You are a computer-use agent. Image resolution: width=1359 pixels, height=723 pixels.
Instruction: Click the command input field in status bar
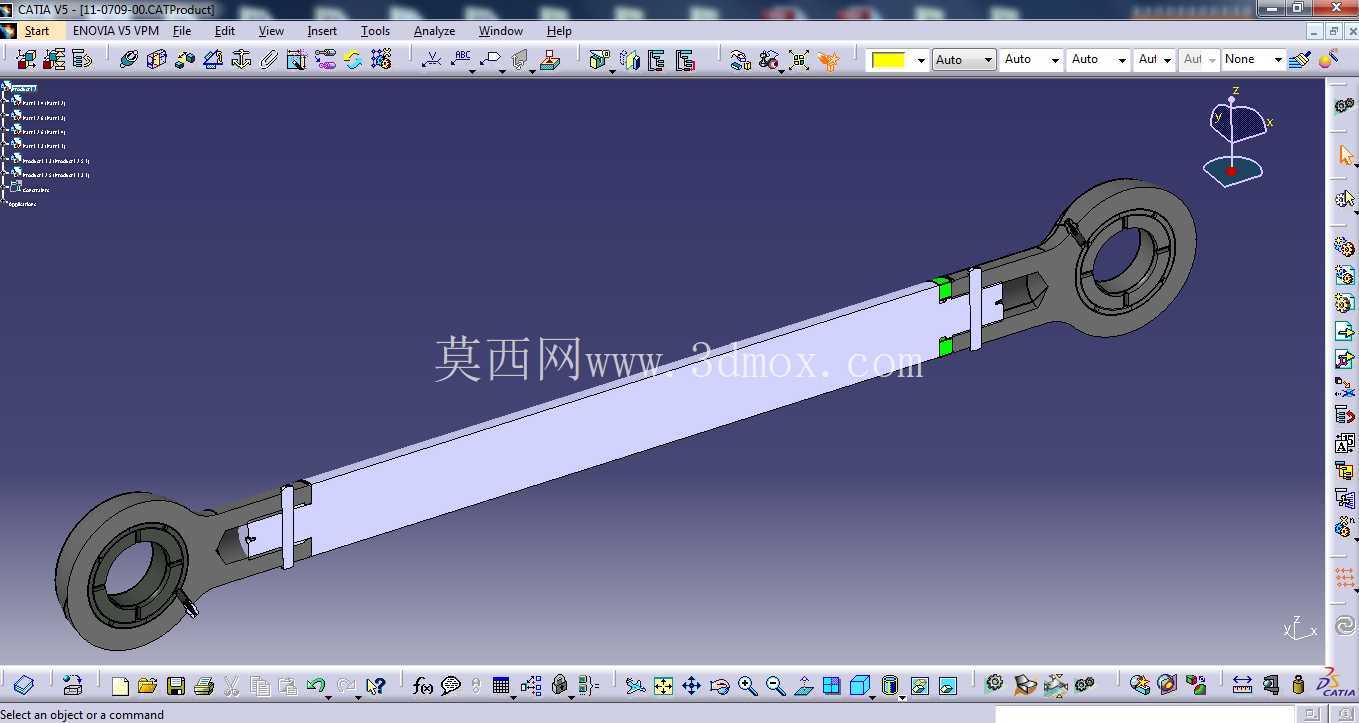click(1144, 714)
